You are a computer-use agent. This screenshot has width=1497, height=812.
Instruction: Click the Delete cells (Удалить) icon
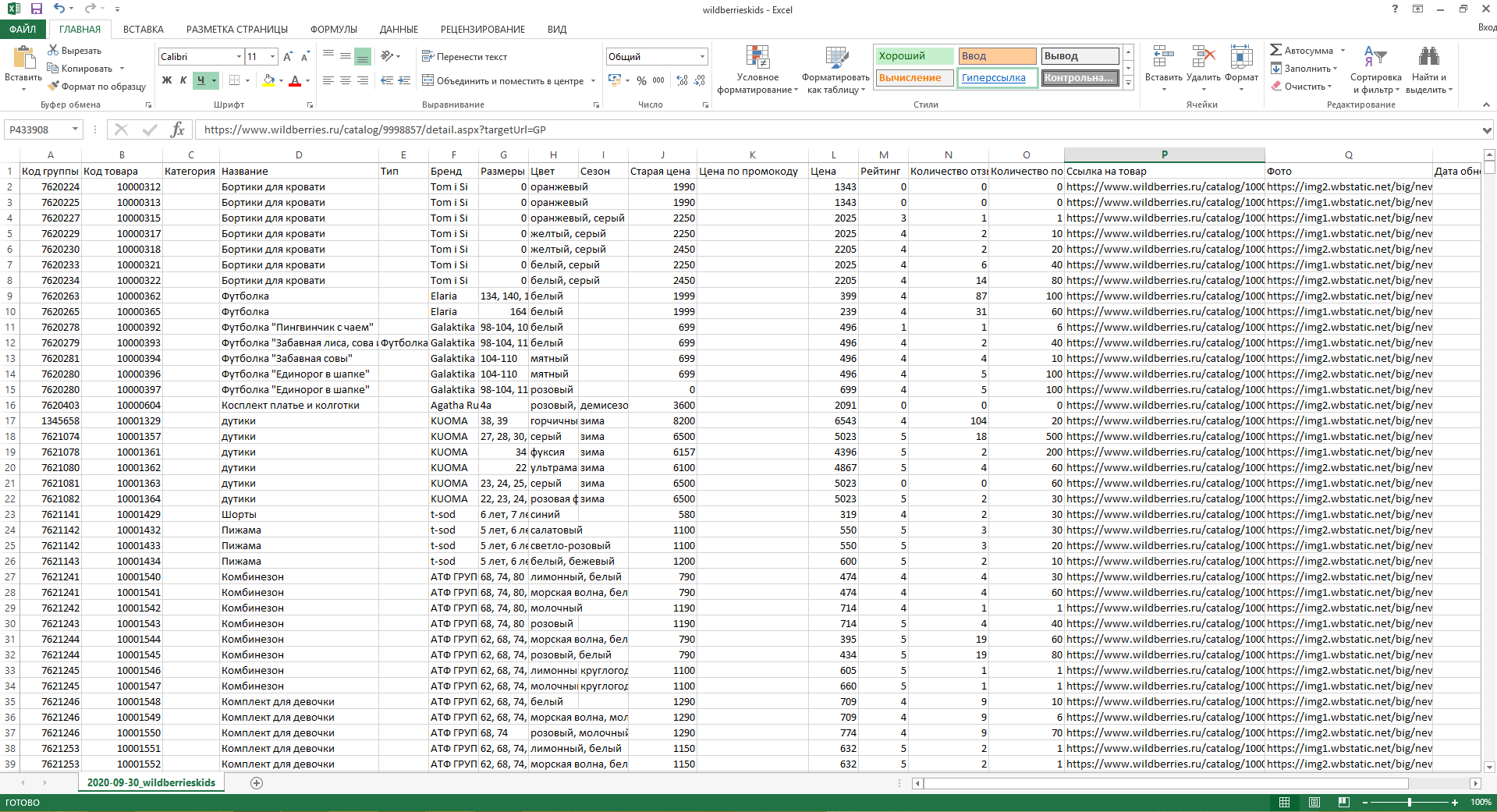click(1203, 57)
